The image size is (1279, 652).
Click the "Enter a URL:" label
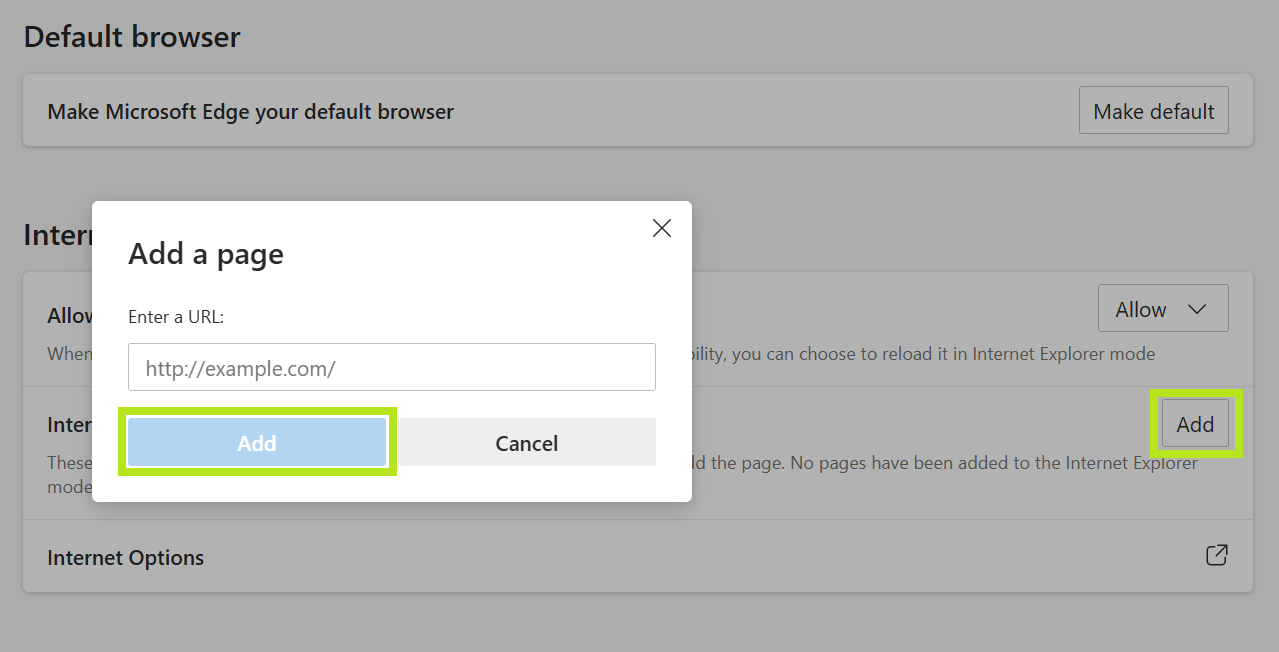[177, 317]
